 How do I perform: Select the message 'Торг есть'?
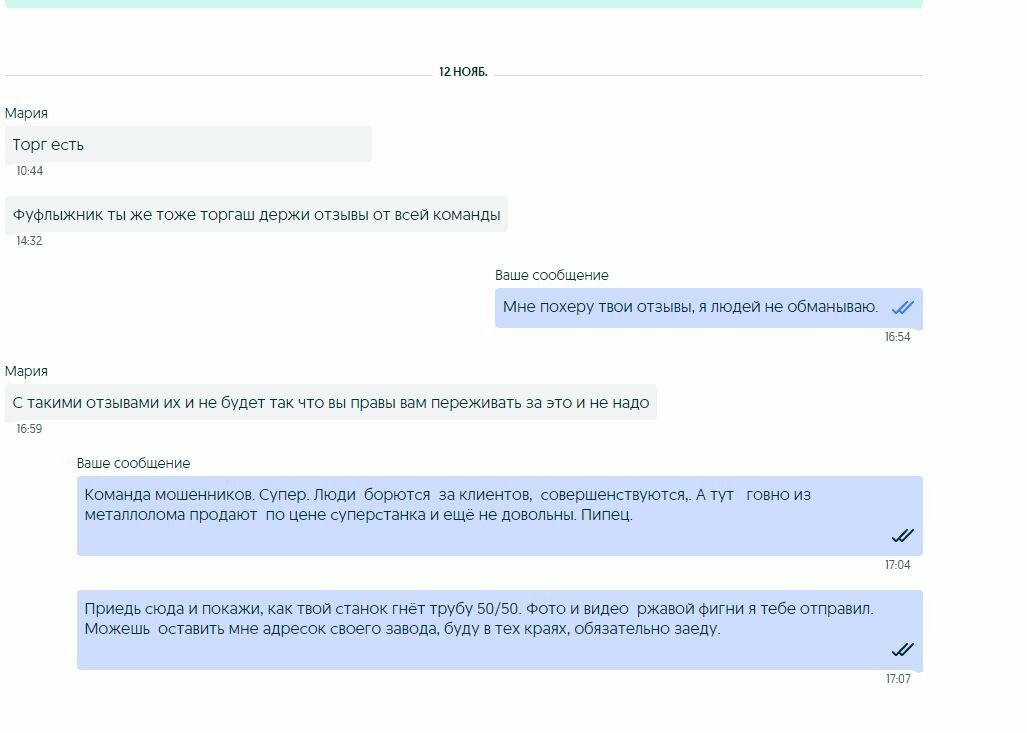coord(188,144)
